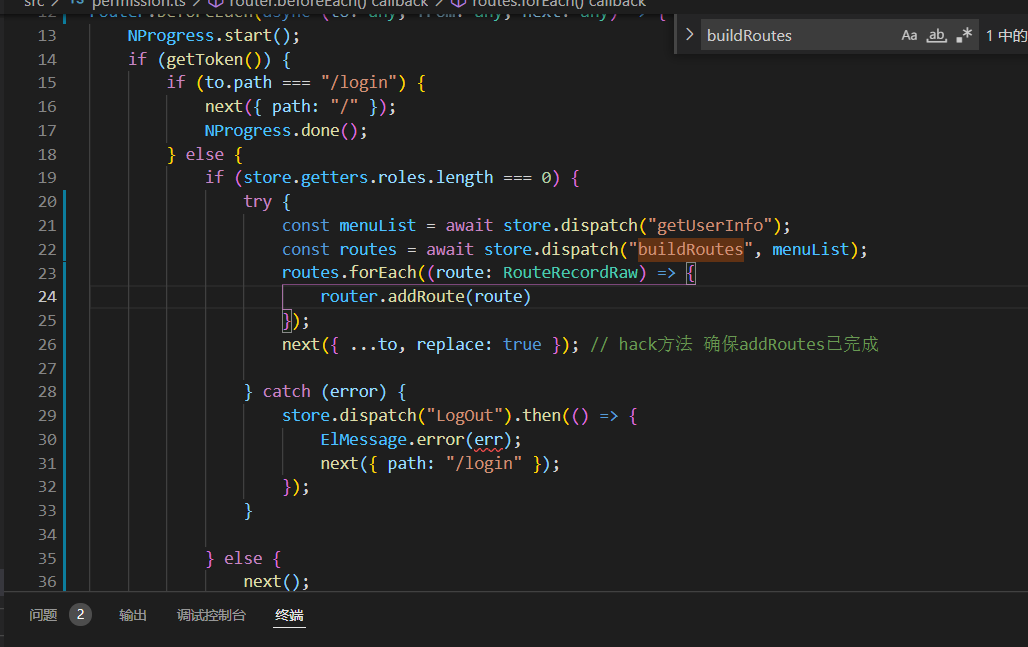Switch to the 输出 panel tab
This screenshot has width=1028, height=647.
coord(133,614)
